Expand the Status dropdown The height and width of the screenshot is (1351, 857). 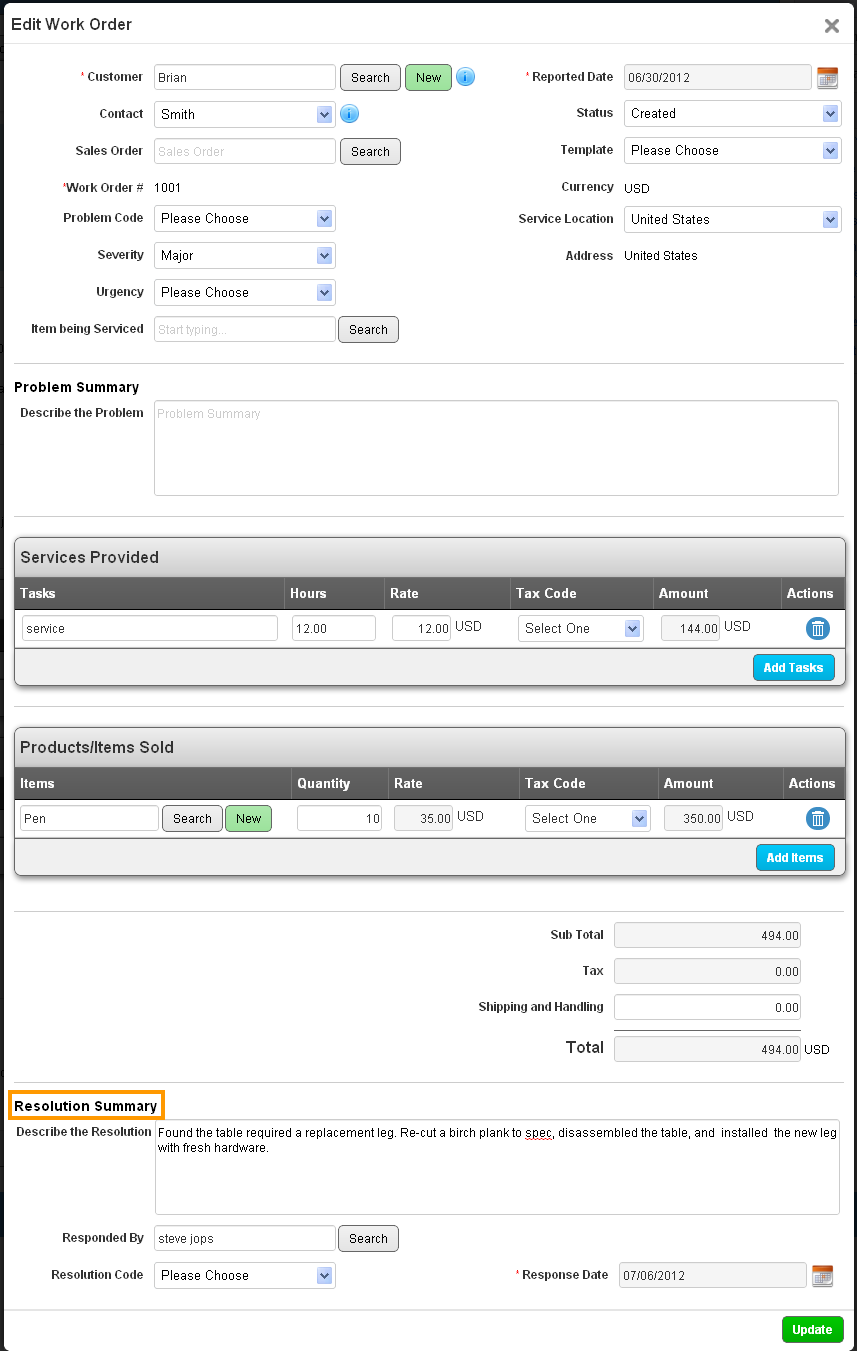[x=732, y=114]
